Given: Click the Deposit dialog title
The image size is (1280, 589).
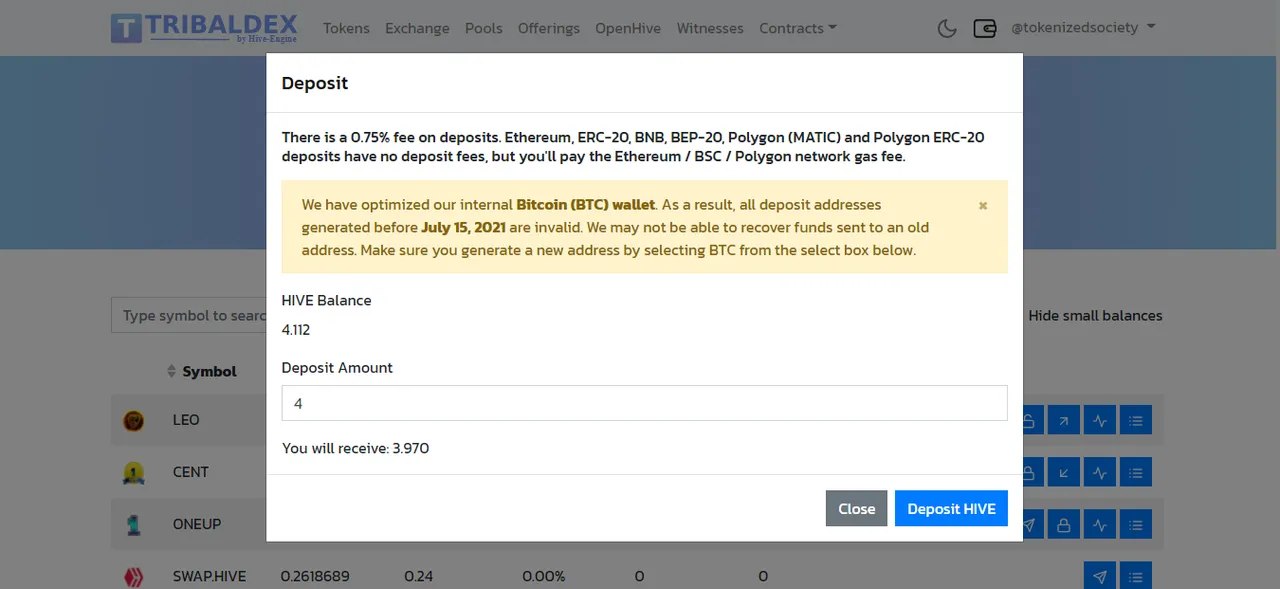Looking at the screenshot, I should [x=315, y=83].
